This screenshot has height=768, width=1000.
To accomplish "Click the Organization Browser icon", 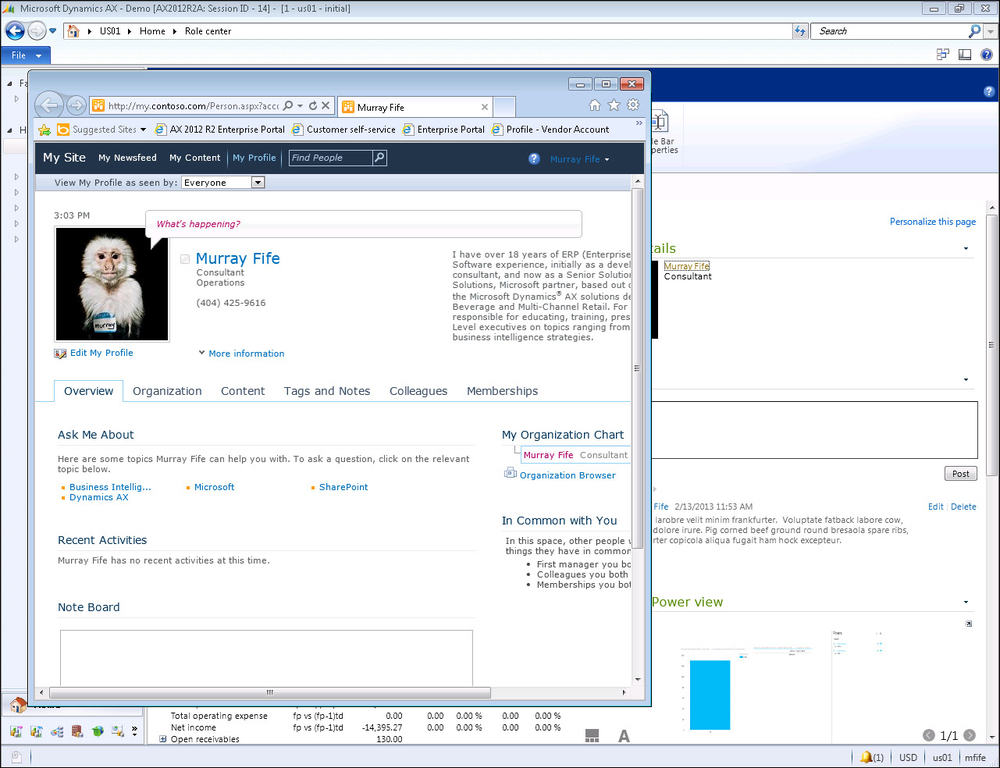I will tap(510, 474).
